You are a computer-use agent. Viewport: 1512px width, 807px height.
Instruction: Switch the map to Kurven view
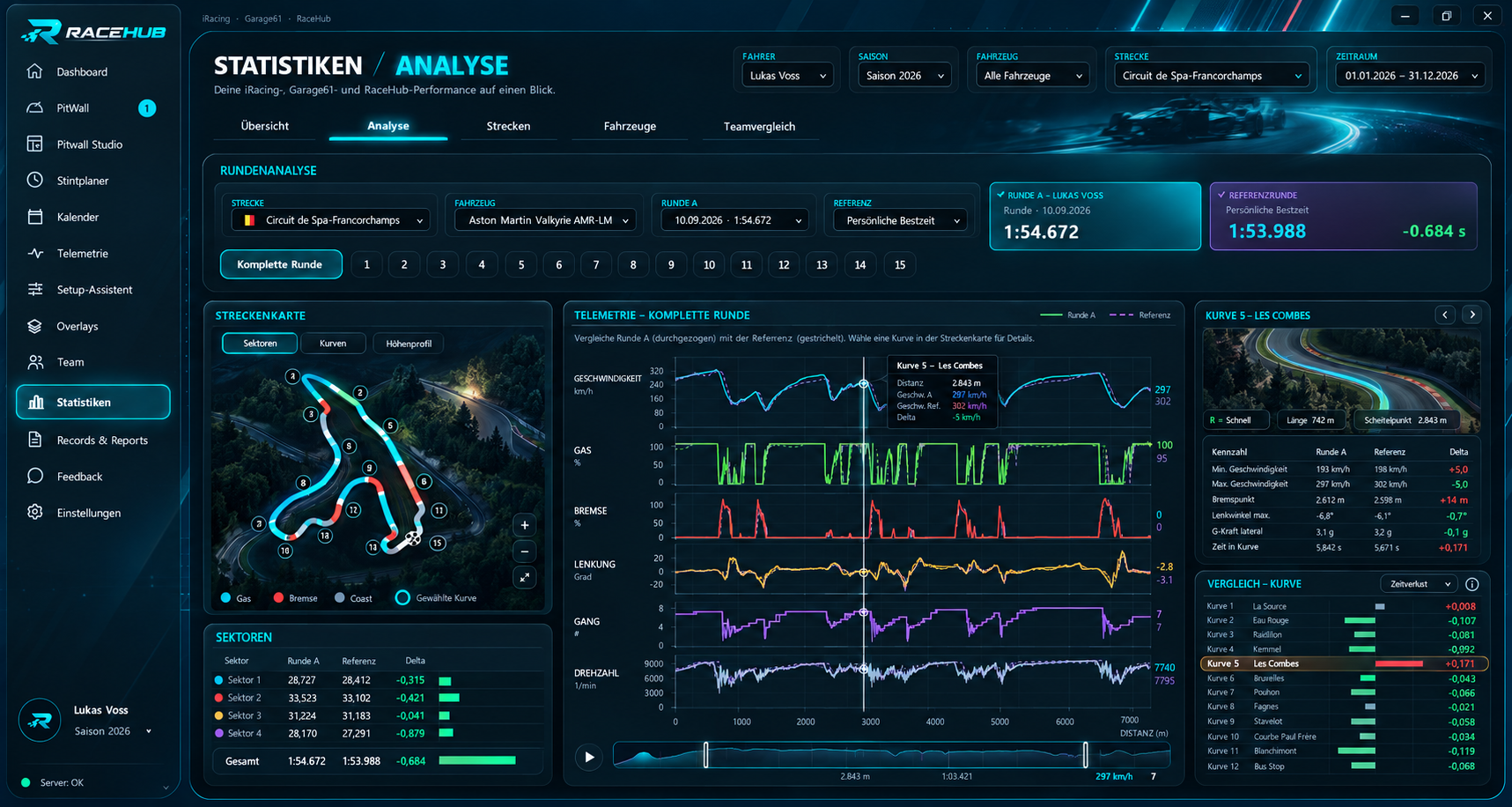333,344
